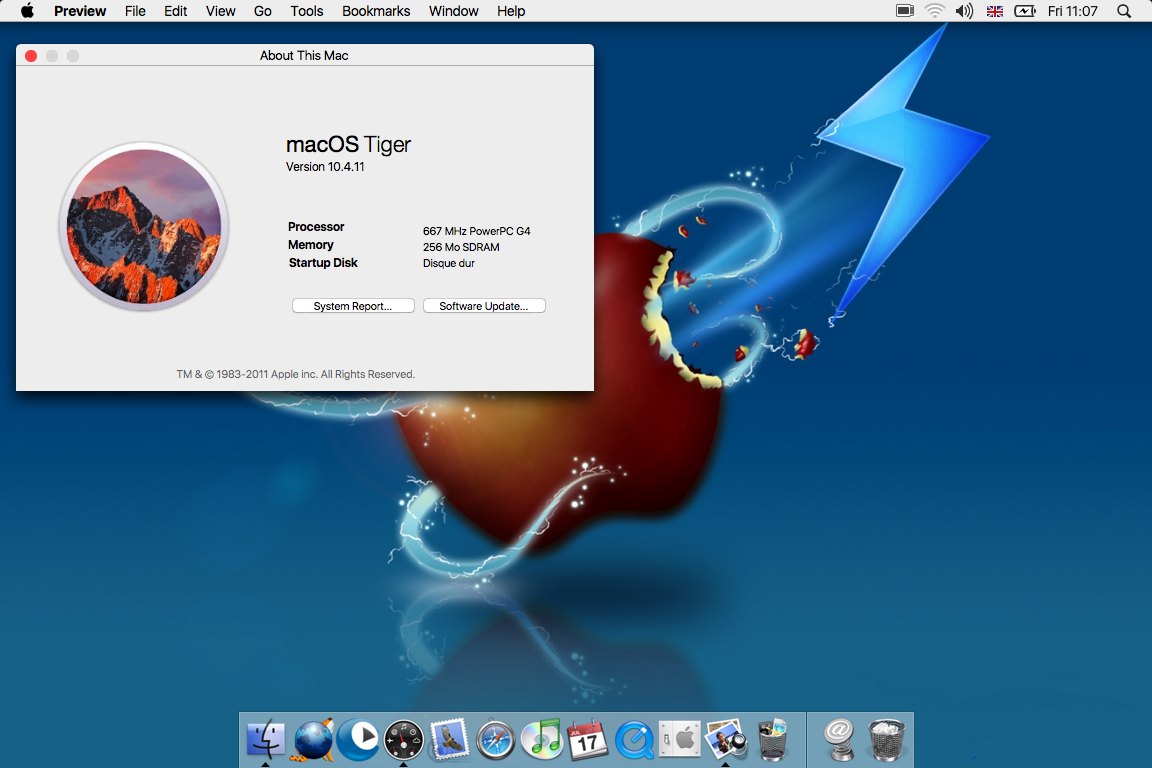Open the Go menu

(262, 11)
